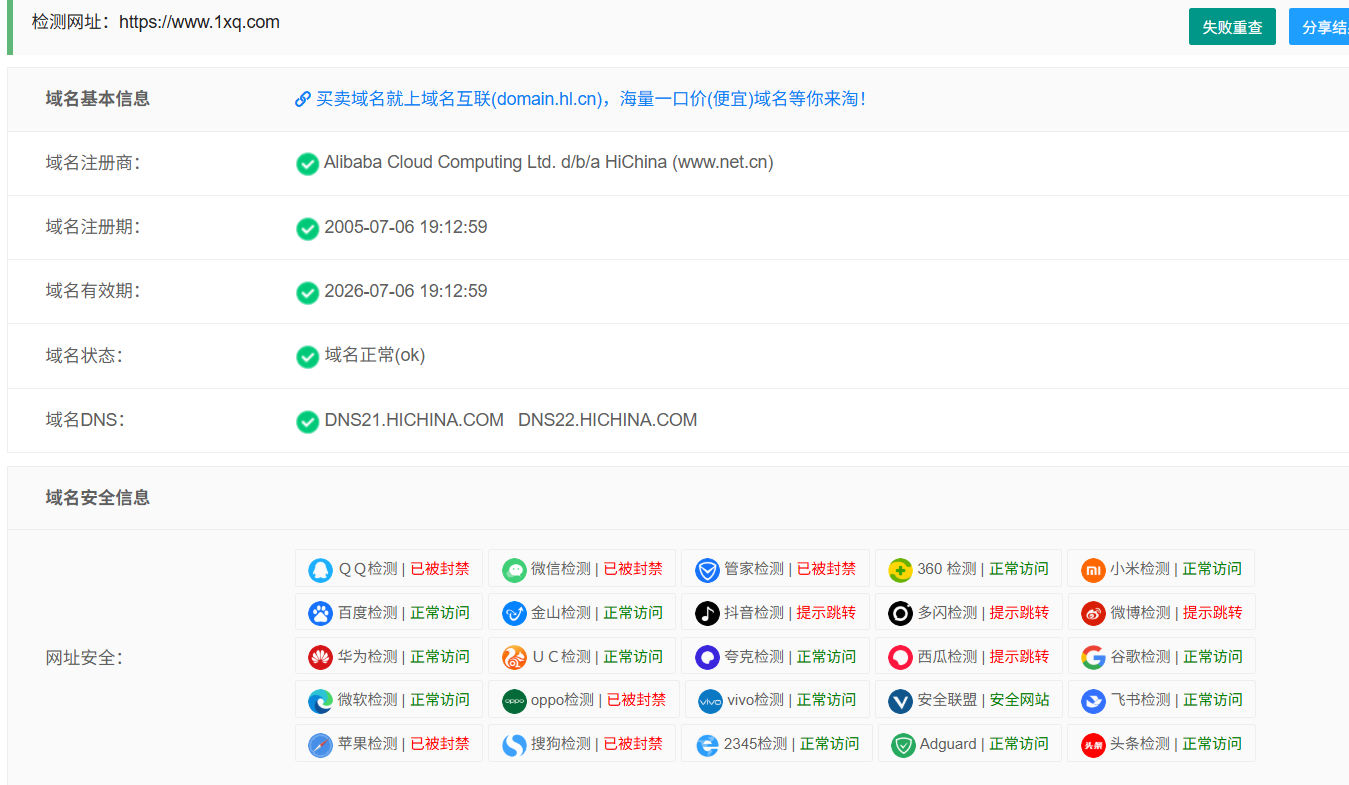The image size is (1349, 785).
Task: Open the 360检测 detection icon
Action: pyautogui.click(x=900, y=568)
